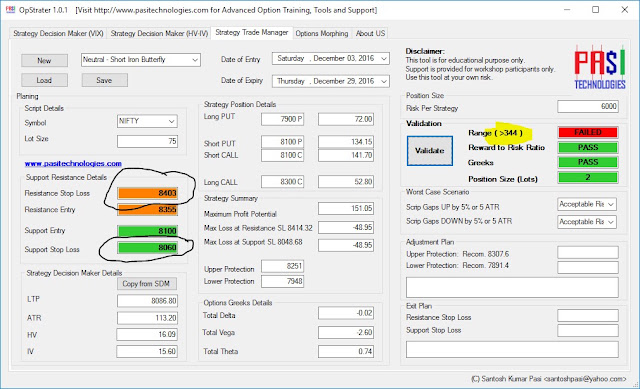Open the Date of Entry date picker
Screen dimensions: 640x389
tap(384, 59)
